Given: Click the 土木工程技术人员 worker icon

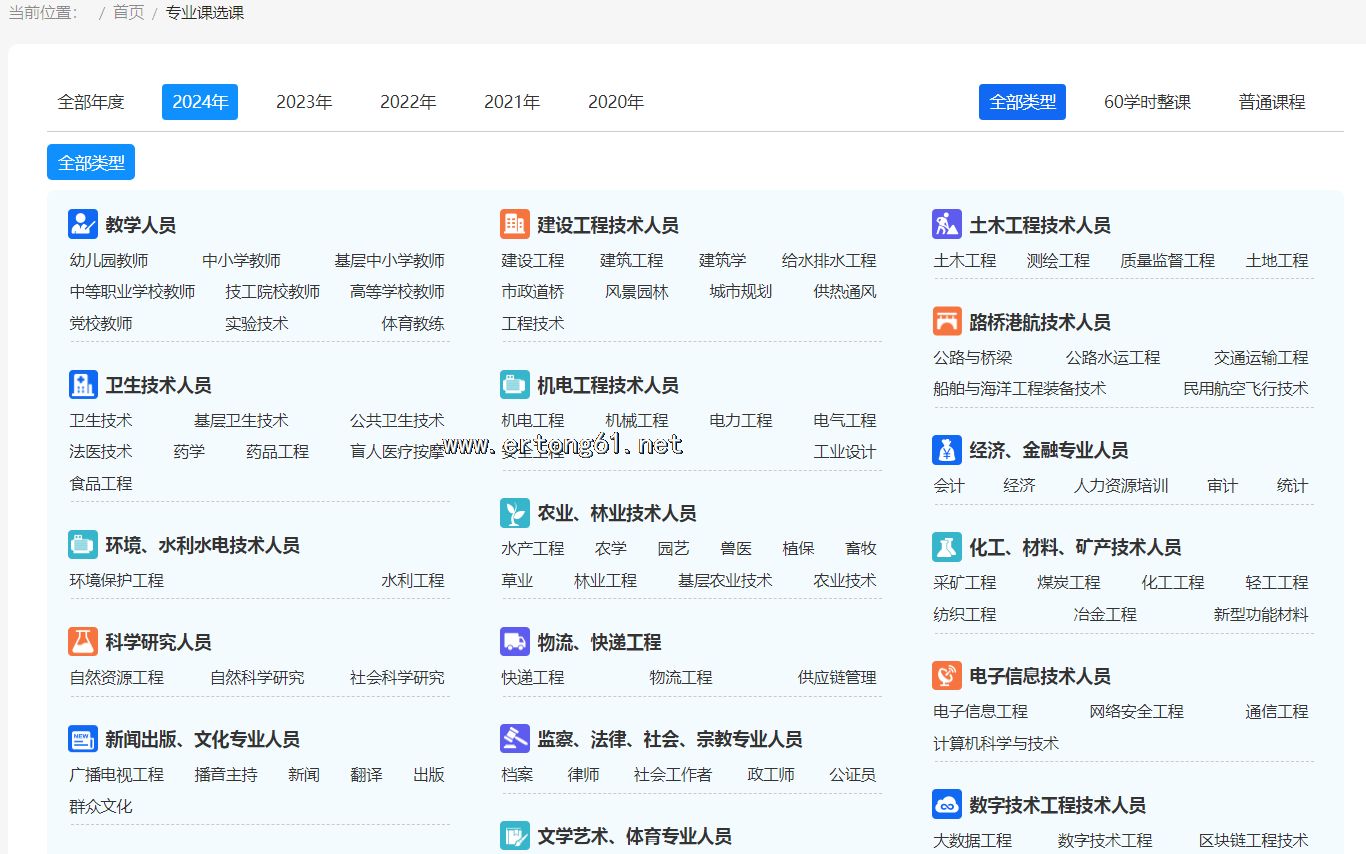Looking at the screenshot, I should (947, 224).
